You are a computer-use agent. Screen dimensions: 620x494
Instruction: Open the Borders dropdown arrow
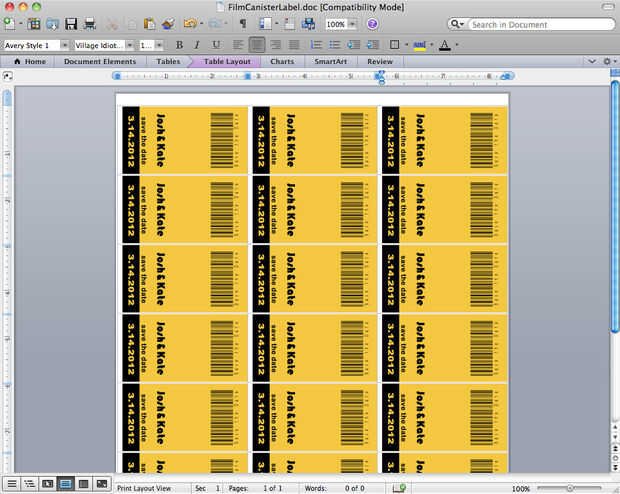[x=406, y=45]
